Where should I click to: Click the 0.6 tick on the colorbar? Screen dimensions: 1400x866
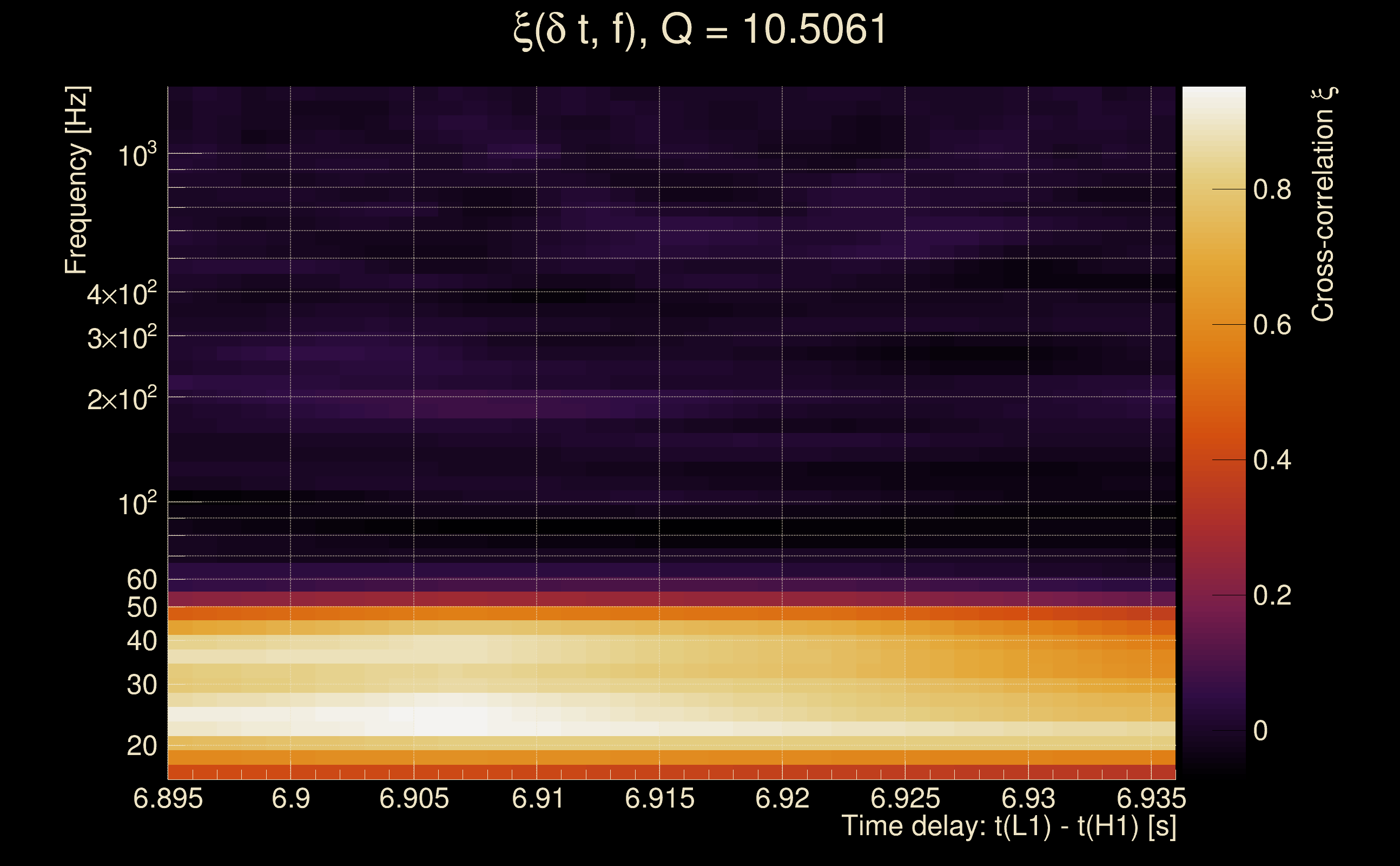(1271, 325)
